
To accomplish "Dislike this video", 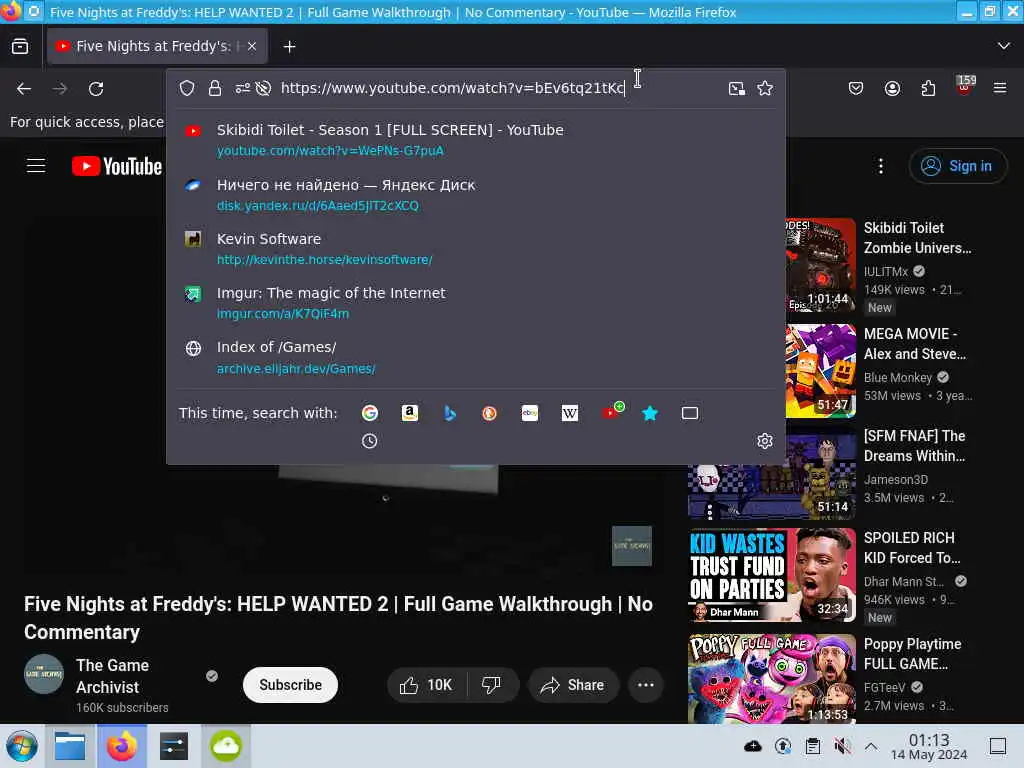I will coord(492,684).
